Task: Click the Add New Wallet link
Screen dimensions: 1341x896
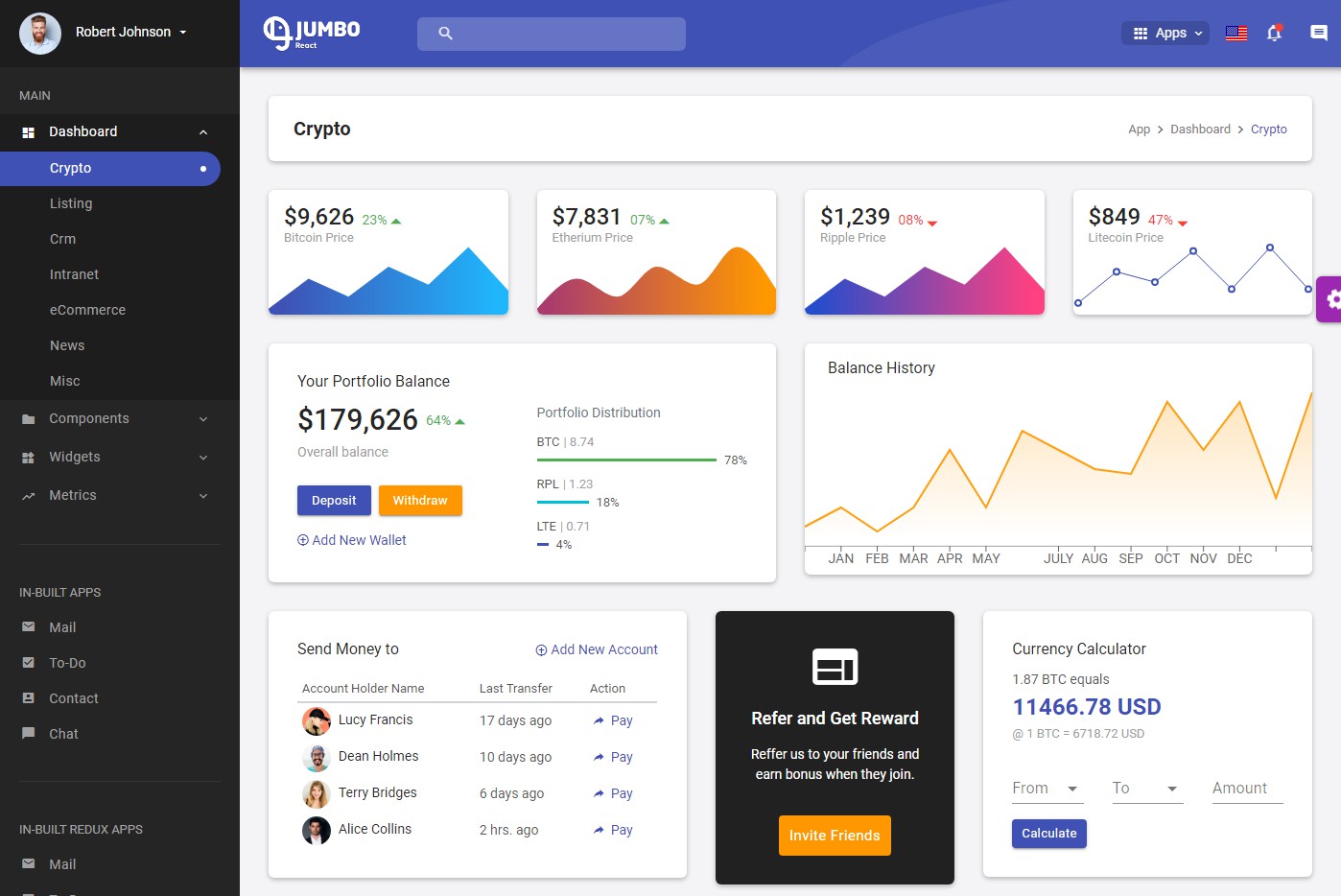Action: pos(352,540)
